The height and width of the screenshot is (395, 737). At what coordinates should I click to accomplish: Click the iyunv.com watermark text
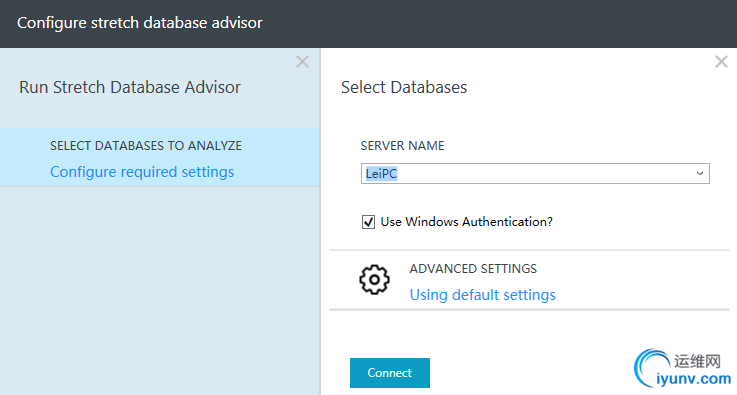pos(694,379)
